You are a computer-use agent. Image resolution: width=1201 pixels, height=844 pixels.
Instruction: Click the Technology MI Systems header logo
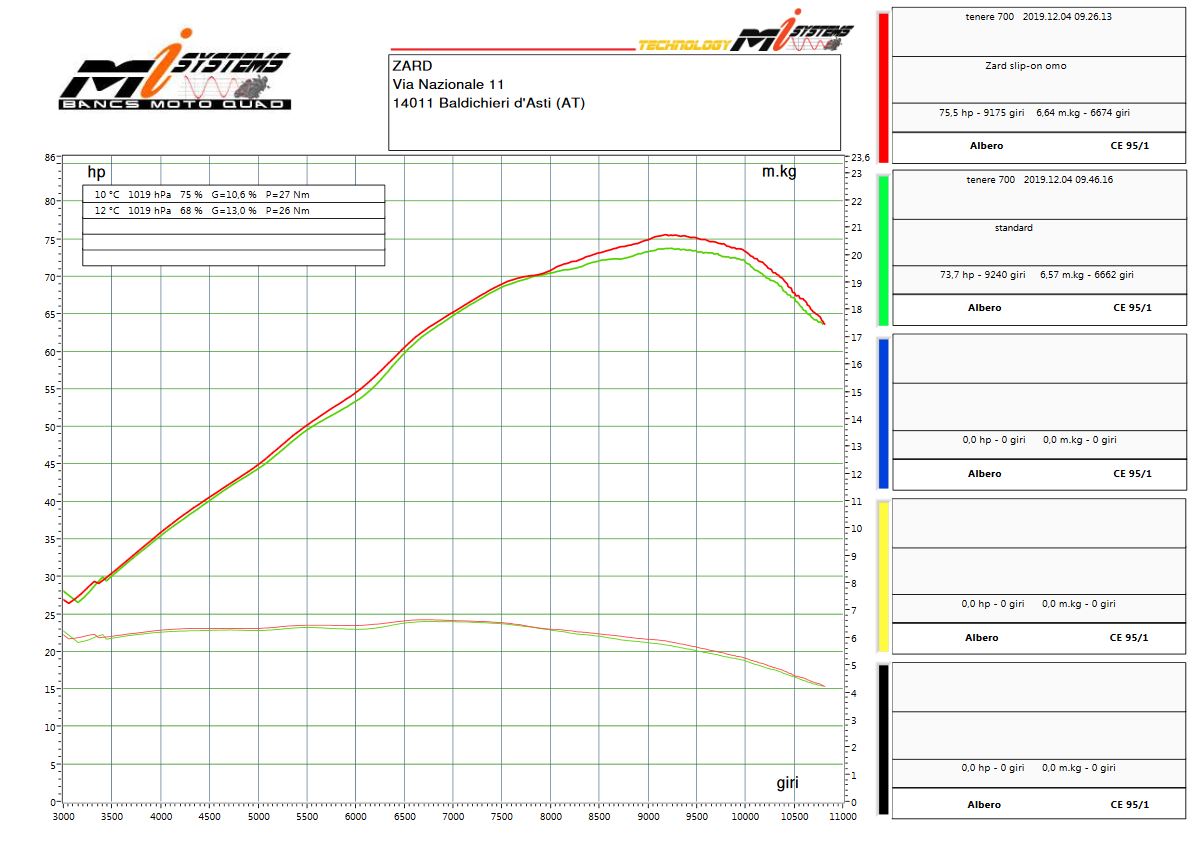click(x=745, y=39)
